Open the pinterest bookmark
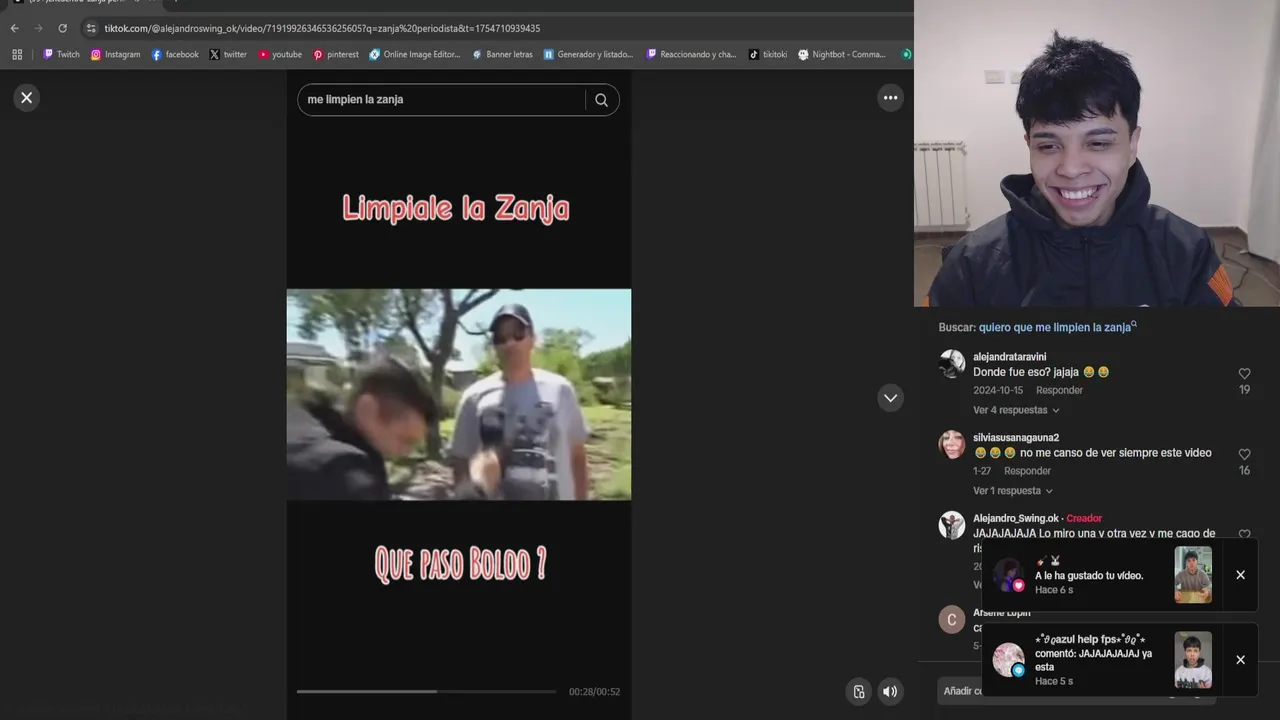 (335, 54)
